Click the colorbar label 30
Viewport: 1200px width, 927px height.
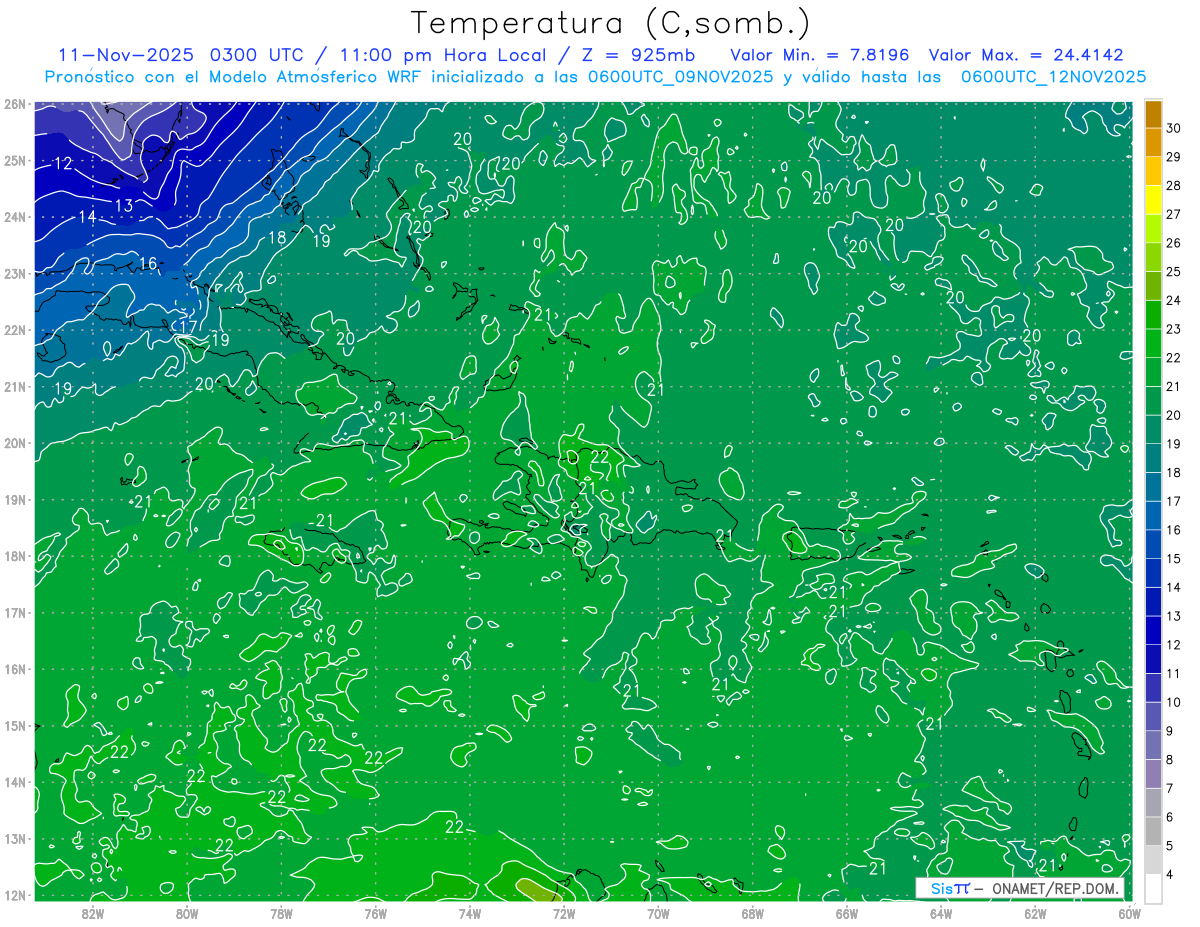tap(1173, 128)
